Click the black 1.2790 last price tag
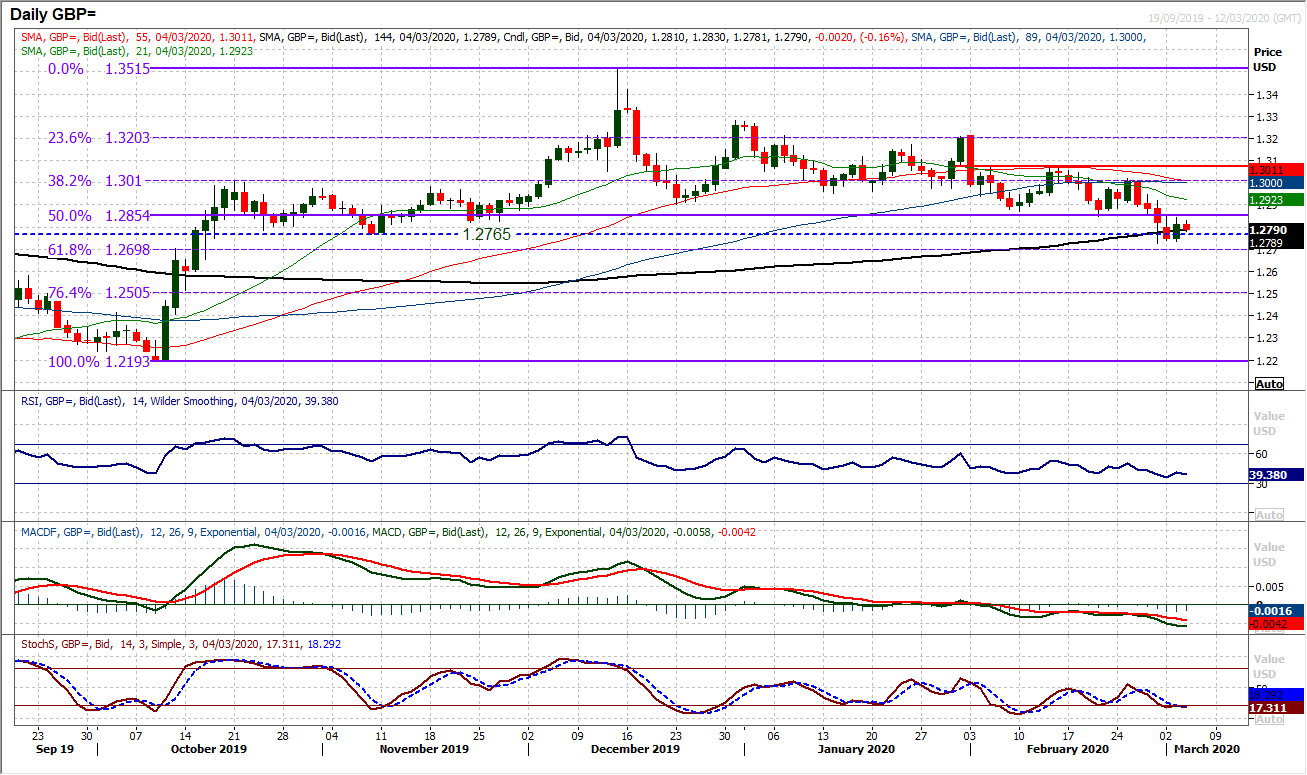Screen dimensions: 1307x775 tap(1277, 230)
